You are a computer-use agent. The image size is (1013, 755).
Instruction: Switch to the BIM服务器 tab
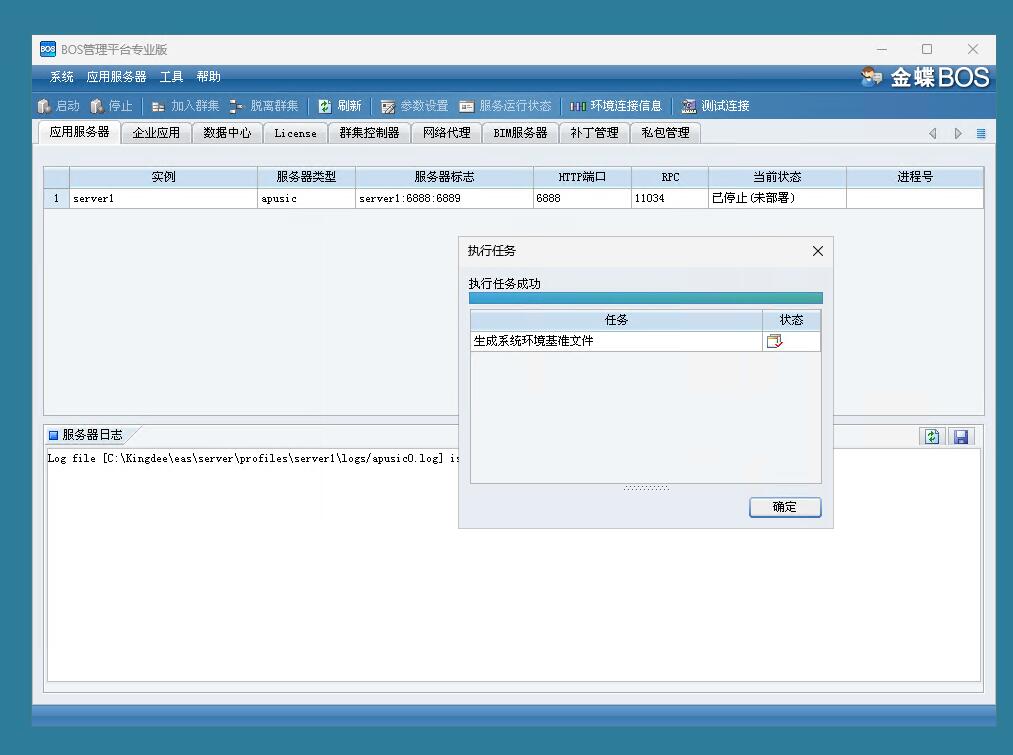click(x=520, y=133)
